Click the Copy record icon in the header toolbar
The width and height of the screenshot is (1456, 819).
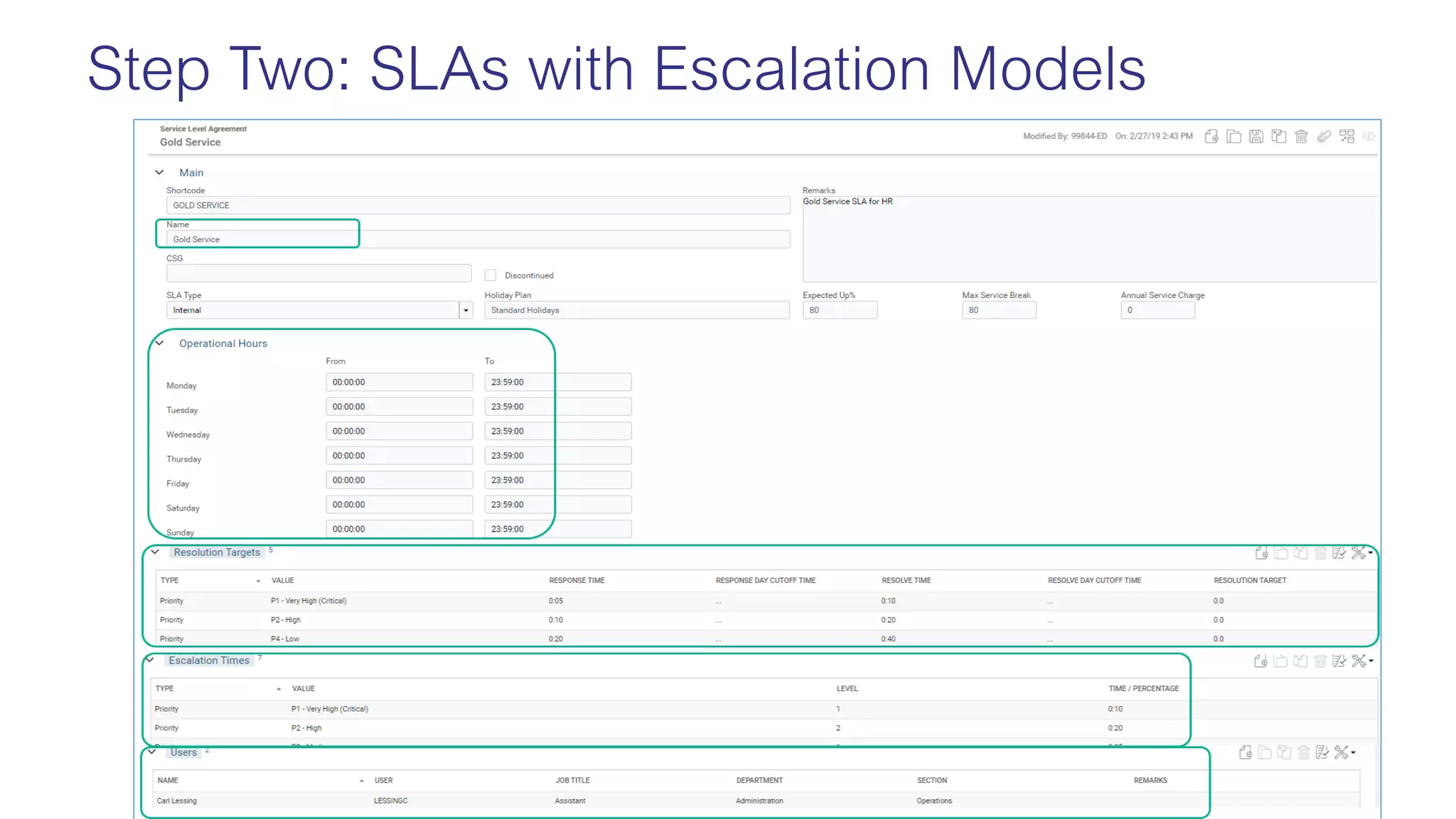pos(1279,136)
